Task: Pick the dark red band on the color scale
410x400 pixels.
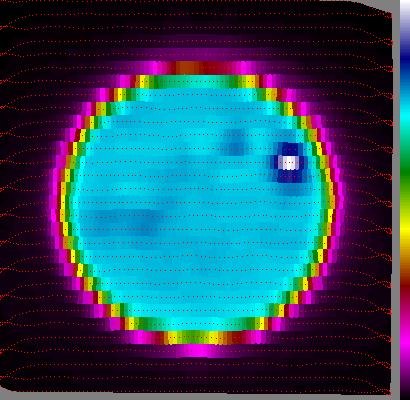Action: [x=405, y=287]
